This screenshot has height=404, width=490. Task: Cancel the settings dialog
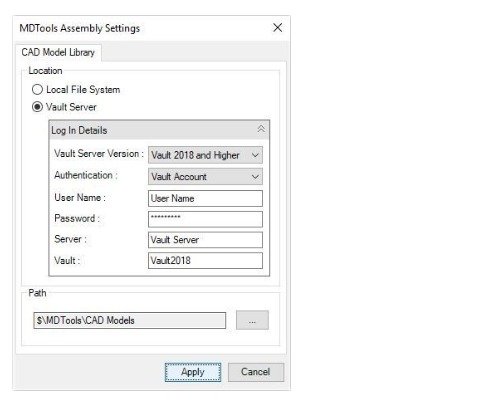pyautogui.click(x=256, y=372)
